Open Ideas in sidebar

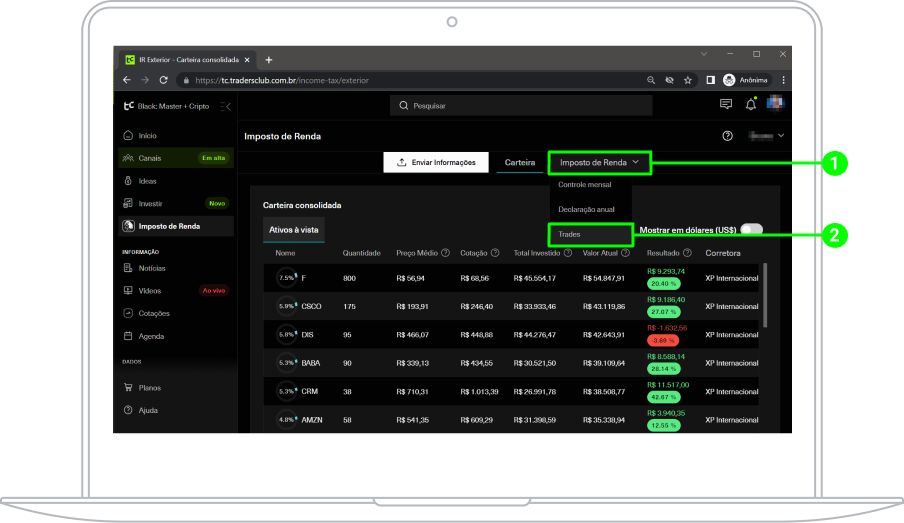click(x=176, y=181)
